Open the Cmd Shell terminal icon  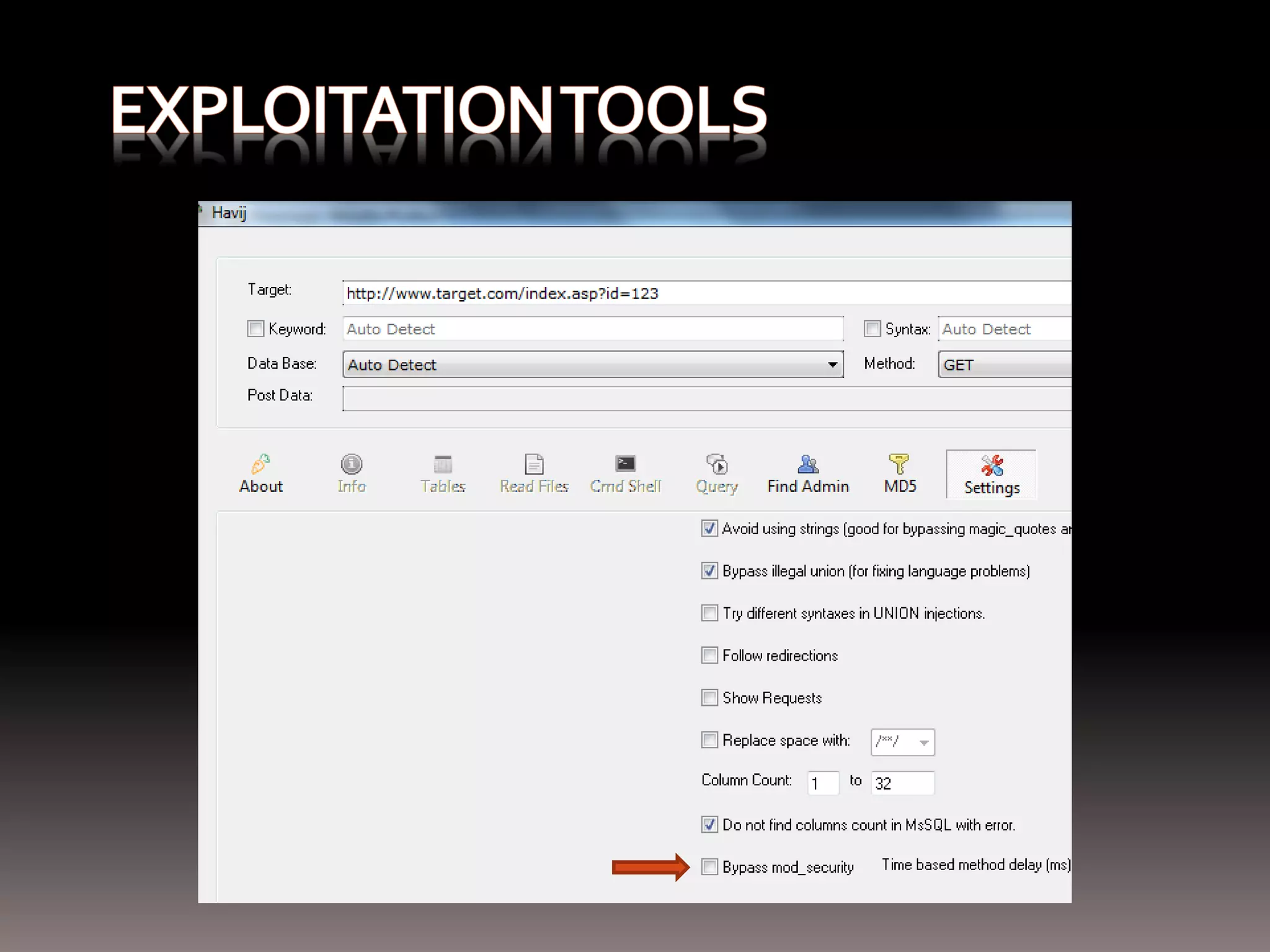[x=625, y=464]
